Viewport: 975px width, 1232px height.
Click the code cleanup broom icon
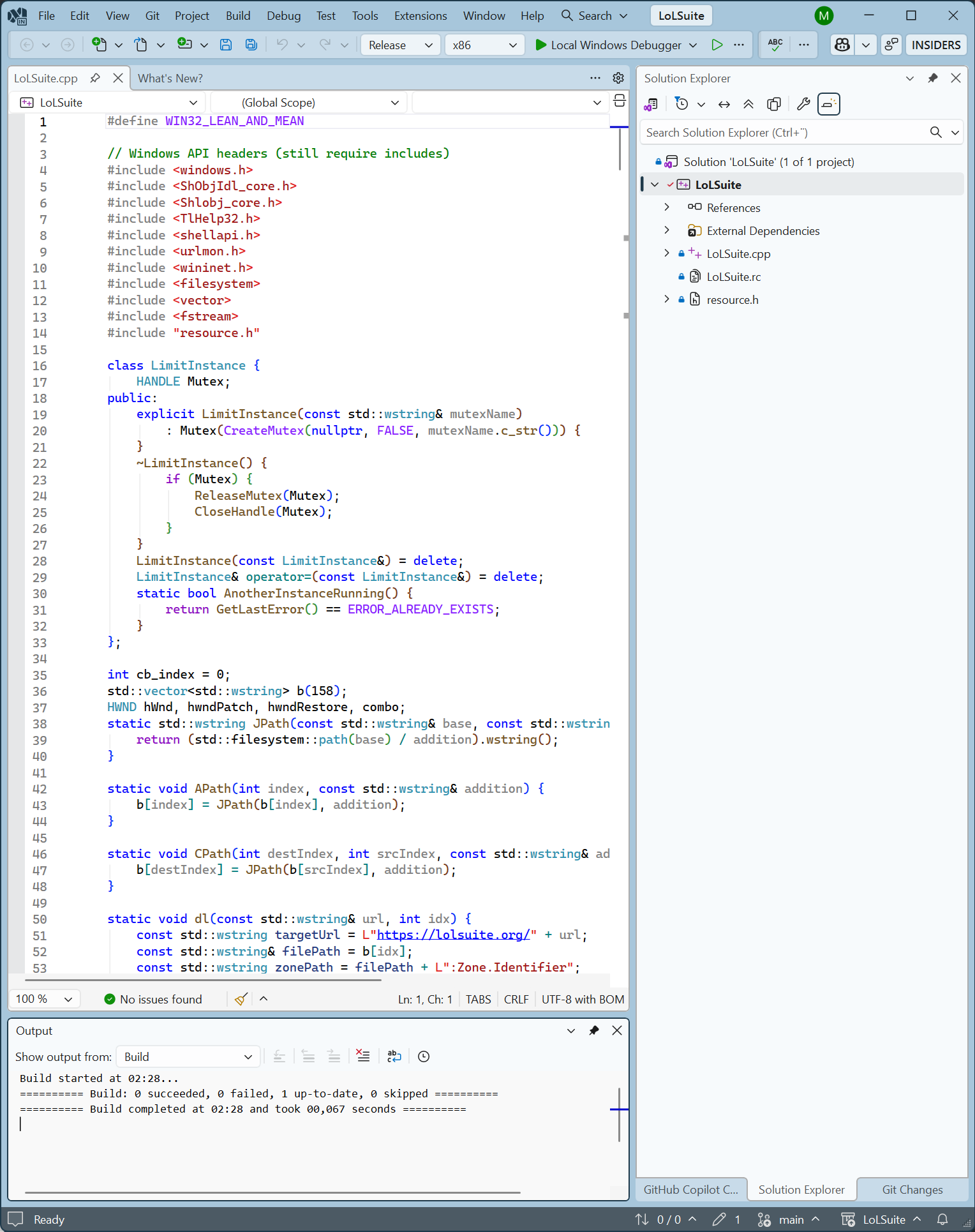pos(241,999)
